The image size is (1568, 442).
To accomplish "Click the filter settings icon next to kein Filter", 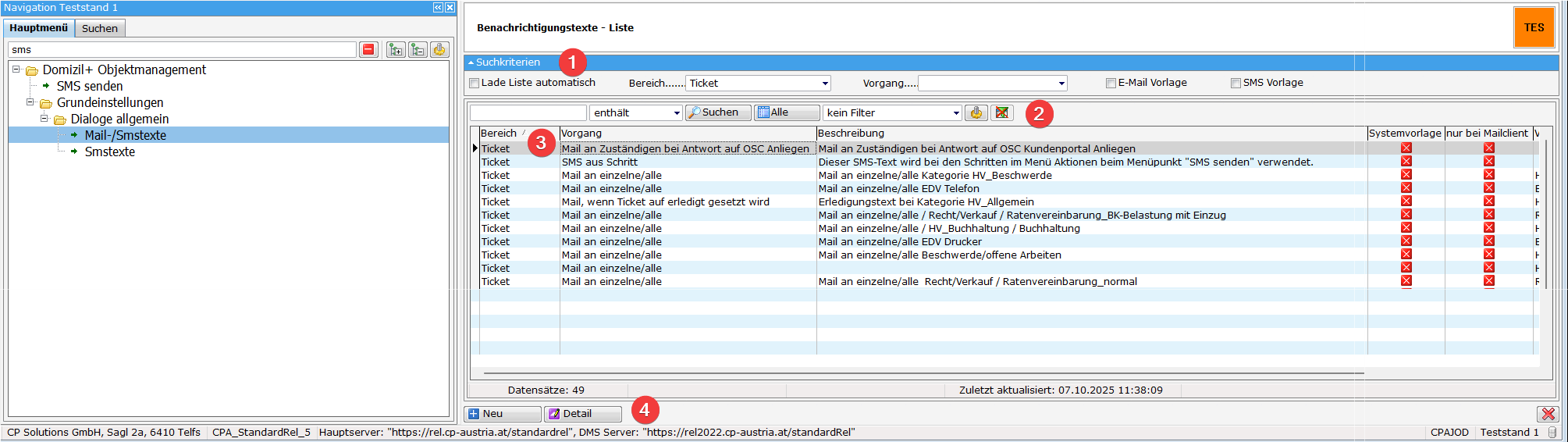I will click(976, 113).
